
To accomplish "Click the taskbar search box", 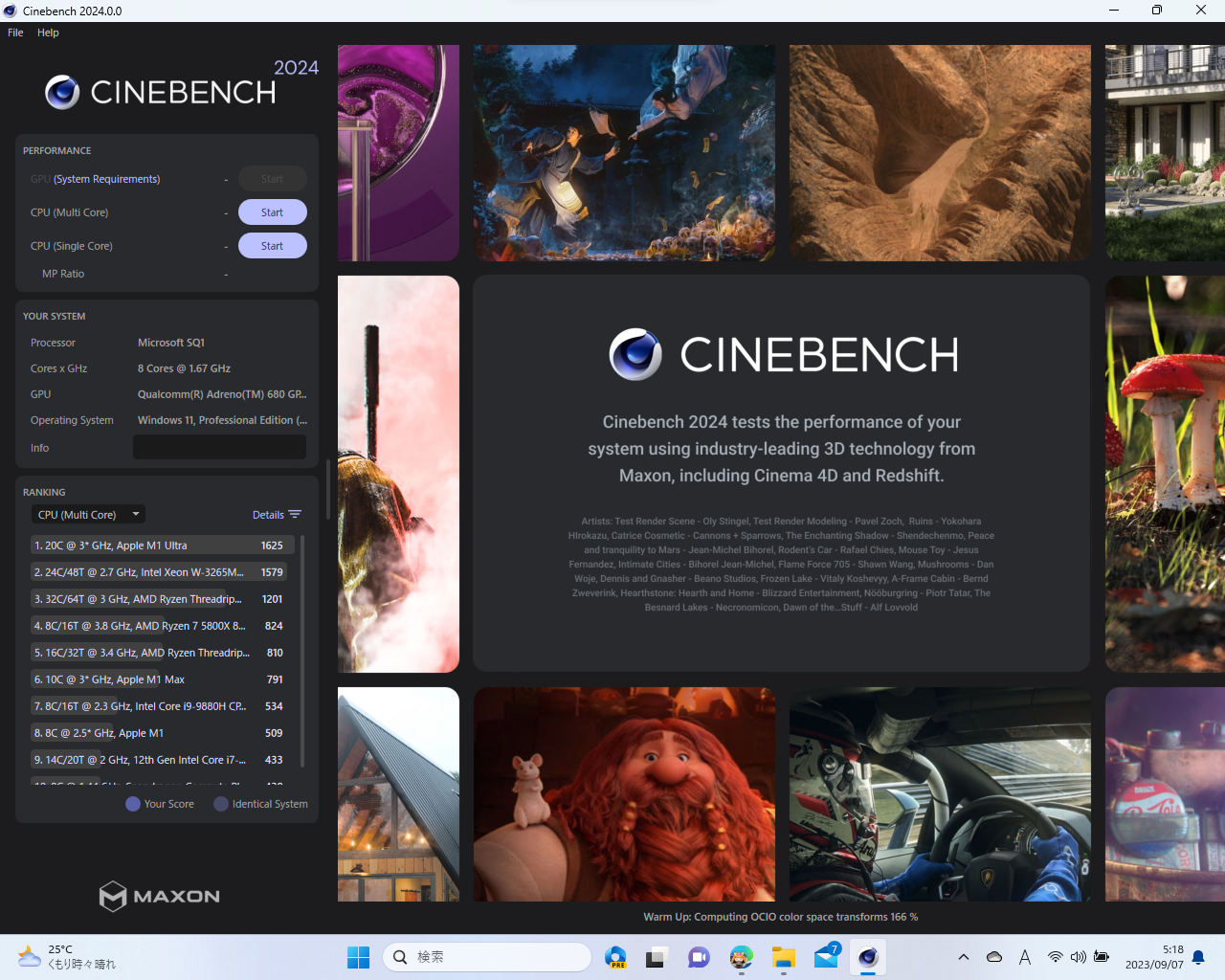I will pos(486,957).
